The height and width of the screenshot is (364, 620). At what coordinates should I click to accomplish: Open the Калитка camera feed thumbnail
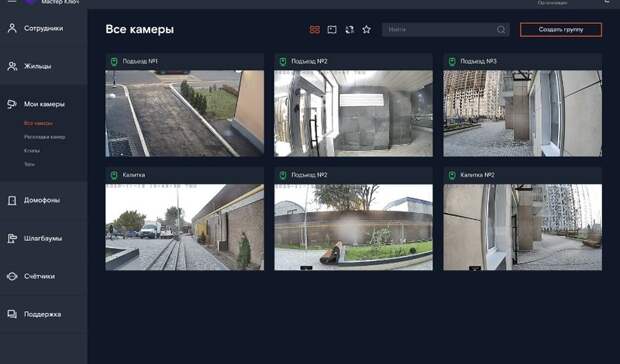[184, 227]
